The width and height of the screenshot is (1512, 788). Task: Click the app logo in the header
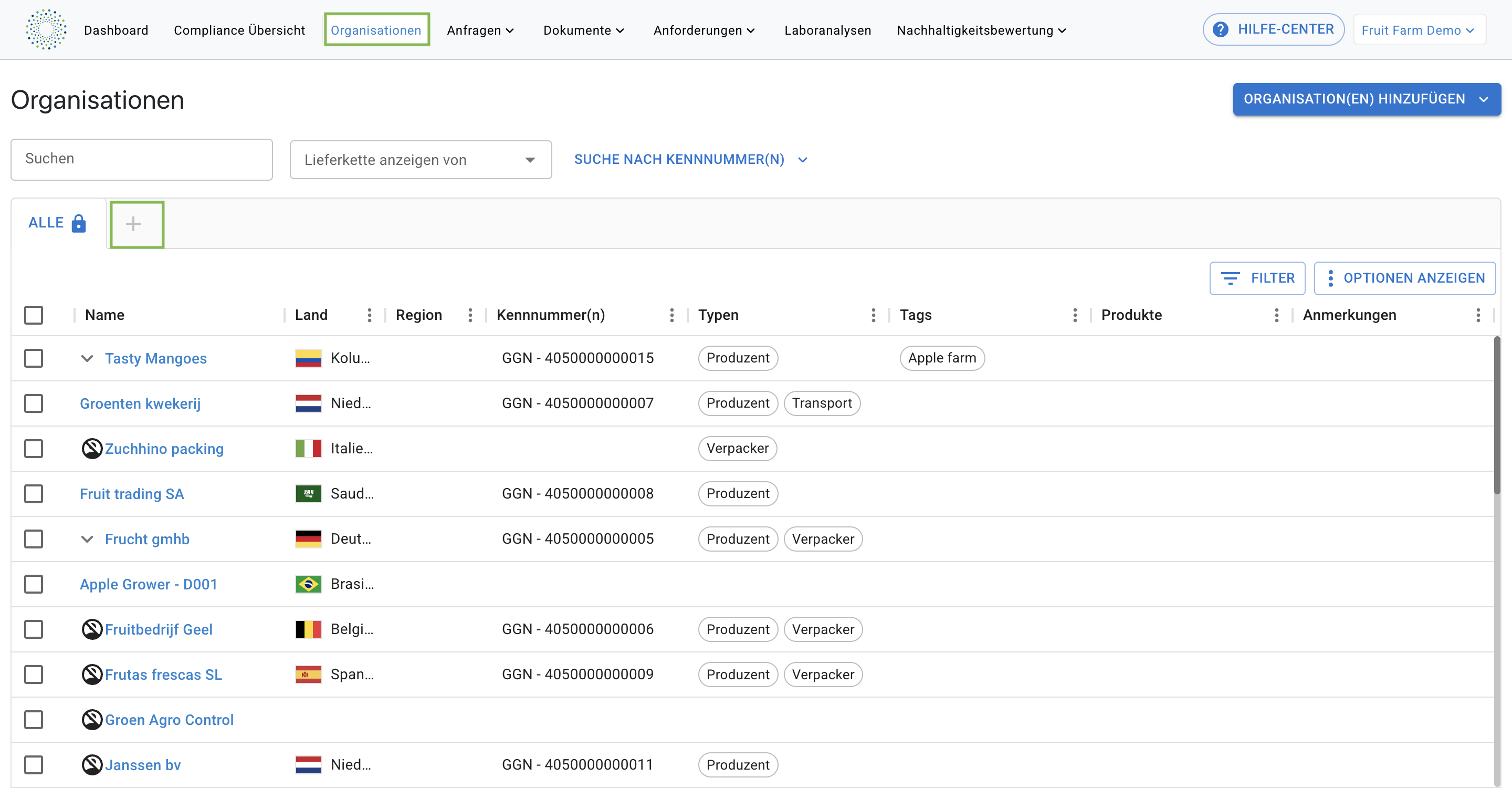pyautogui.click(x=46, y=29)
